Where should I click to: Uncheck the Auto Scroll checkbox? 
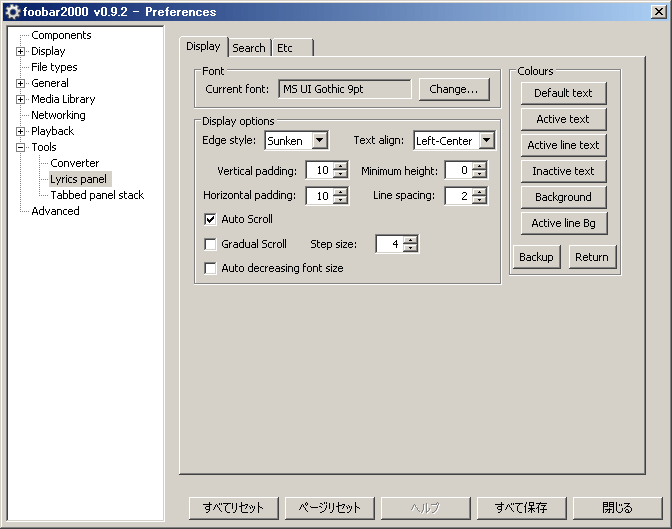210,219
